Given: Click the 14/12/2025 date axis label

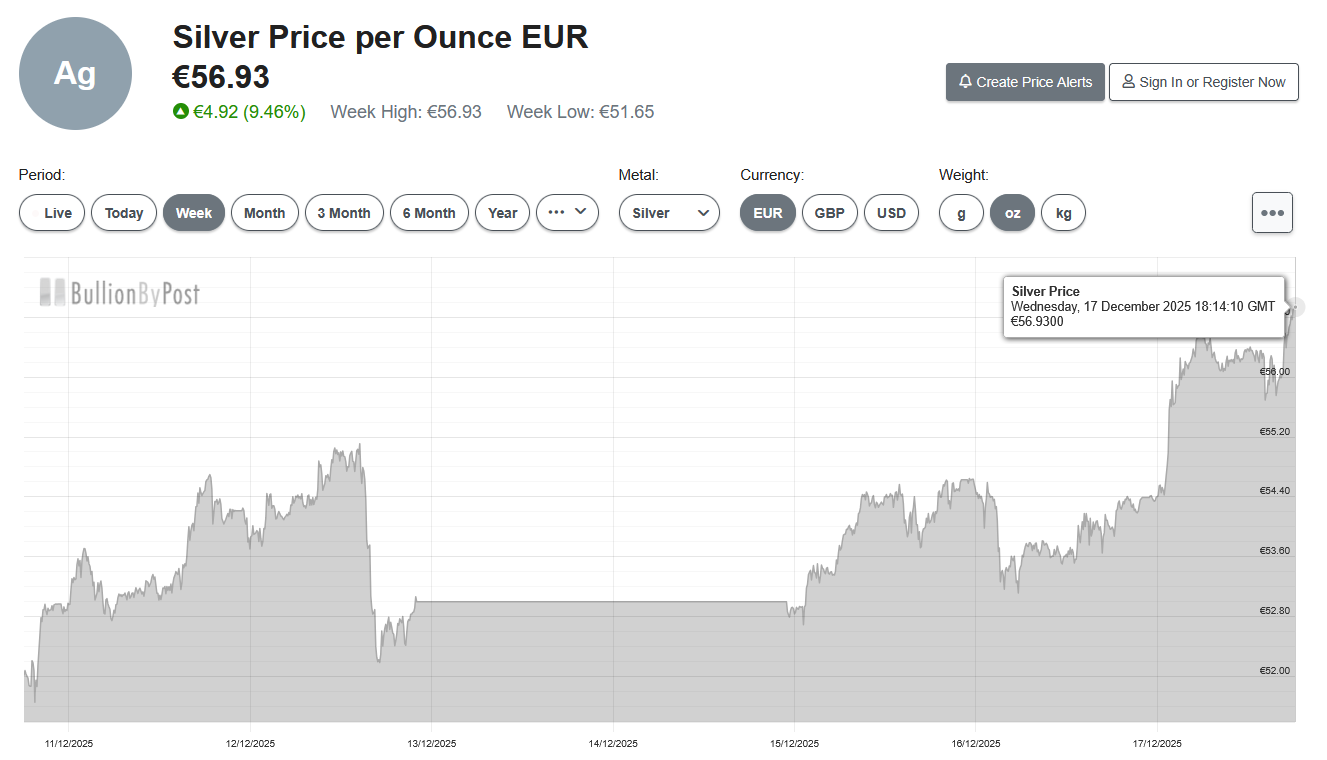Looking at the screenshot, I should (x=613, y=744).
